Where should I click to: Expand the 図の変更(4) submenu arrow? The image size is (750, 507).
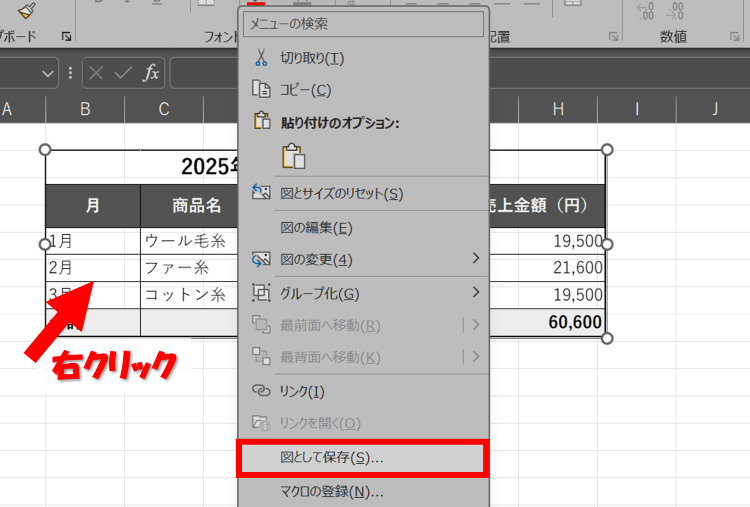[475, 258]
